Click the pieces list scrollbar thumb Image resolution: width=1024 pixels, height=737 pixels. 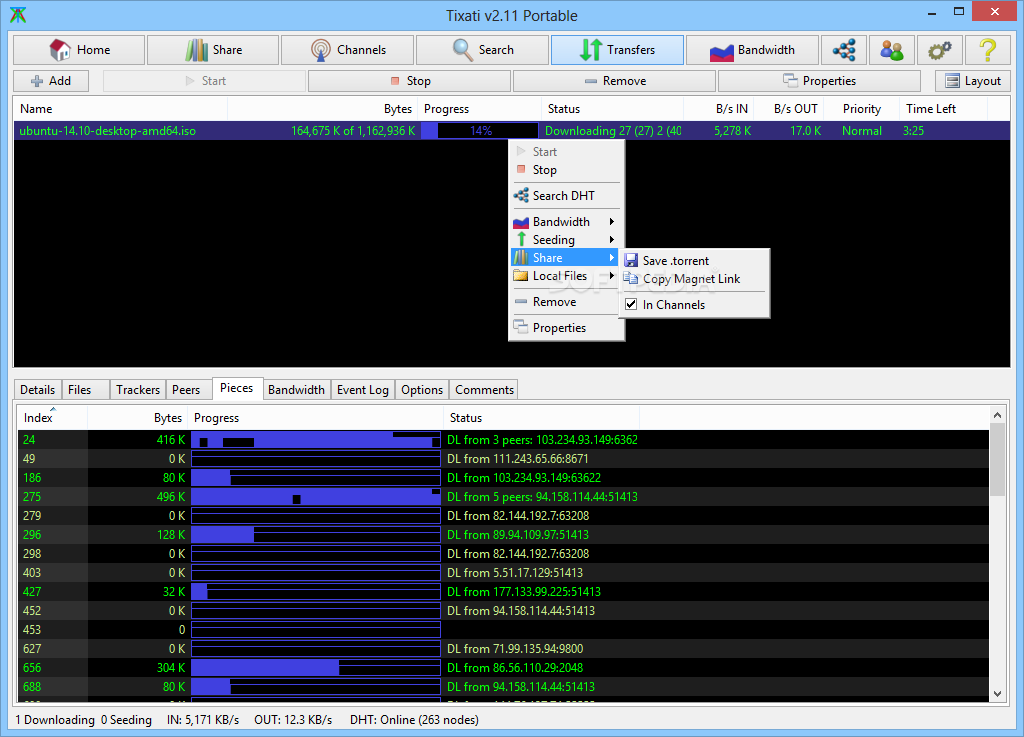[x=997, y=460]
